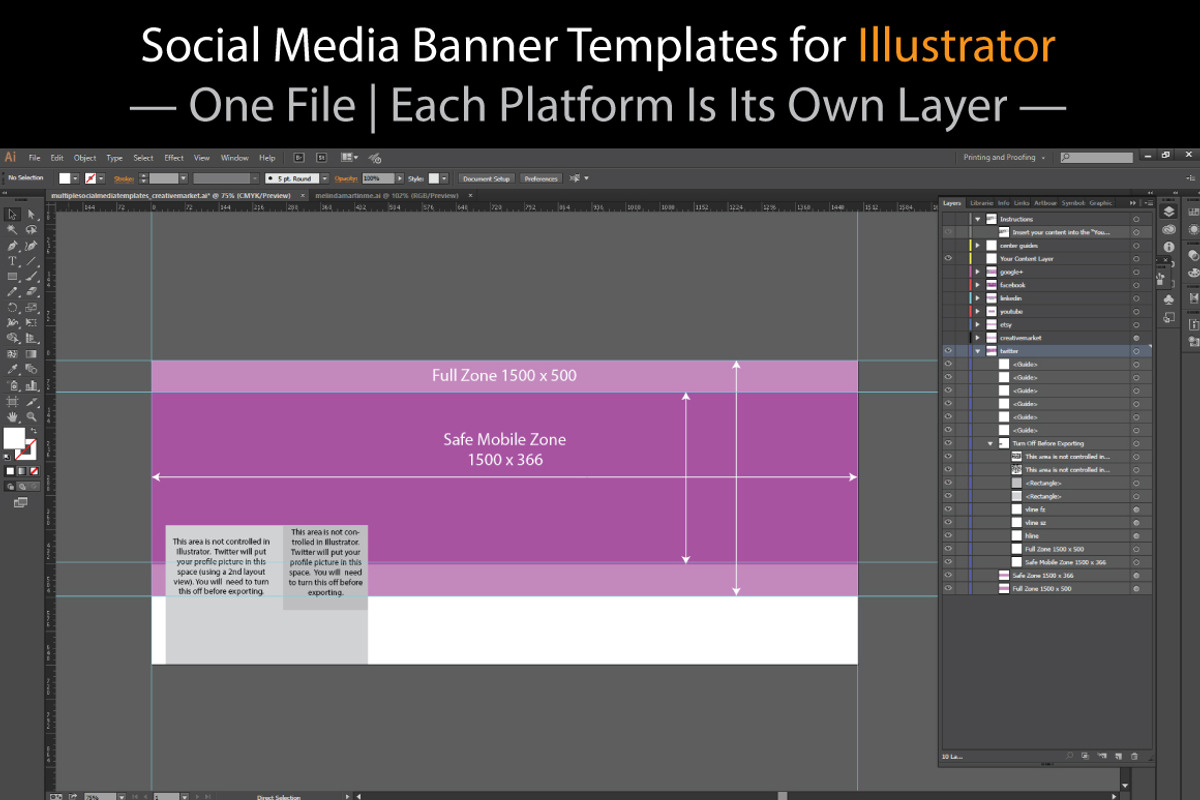This screenshot has width=1200, height=800.
Task: Select the Hand tool
Action: [x=12, y=416]
